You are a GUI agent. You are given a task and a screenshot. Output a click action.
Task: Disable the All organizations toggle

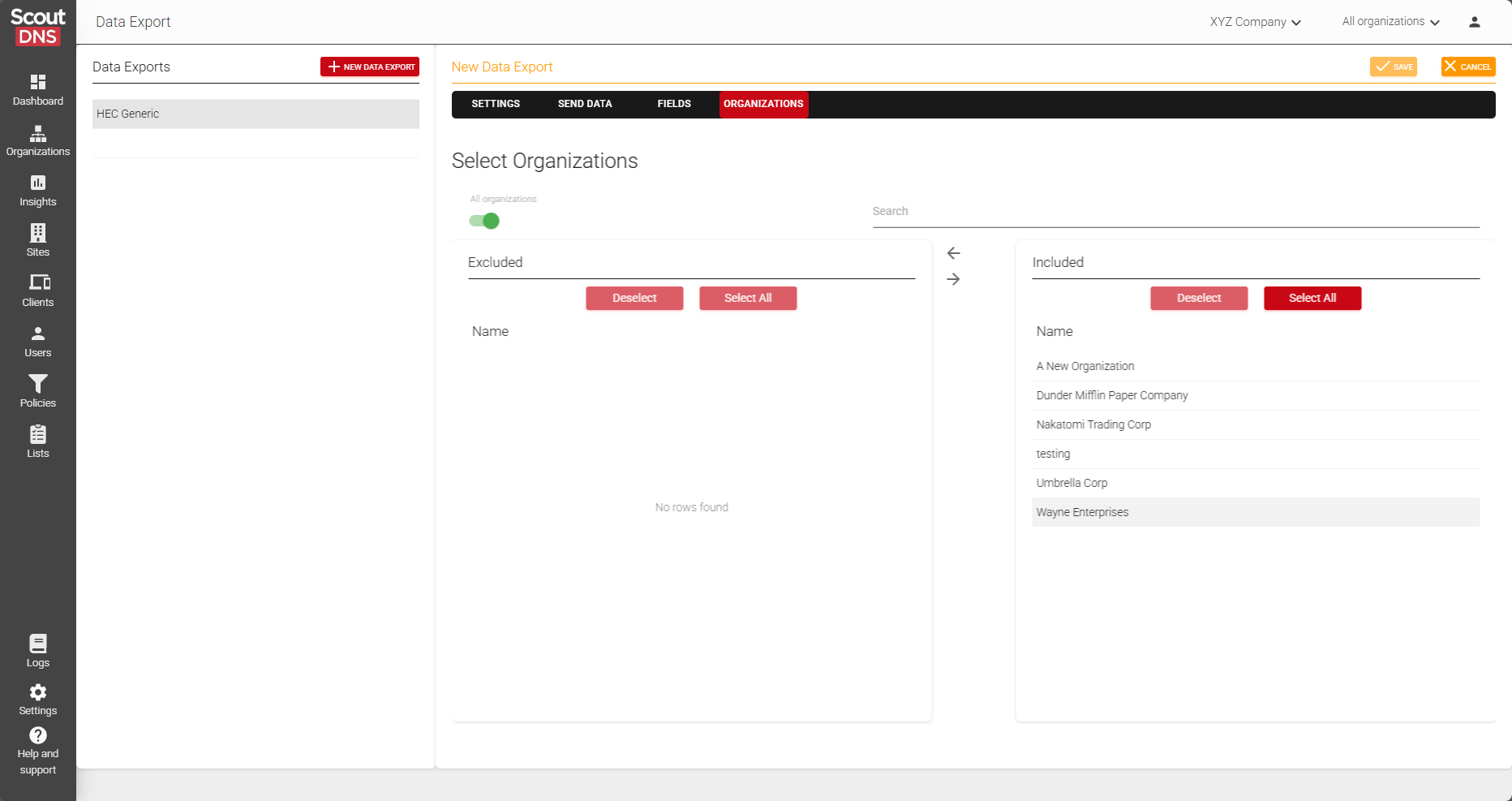point(484,221)
